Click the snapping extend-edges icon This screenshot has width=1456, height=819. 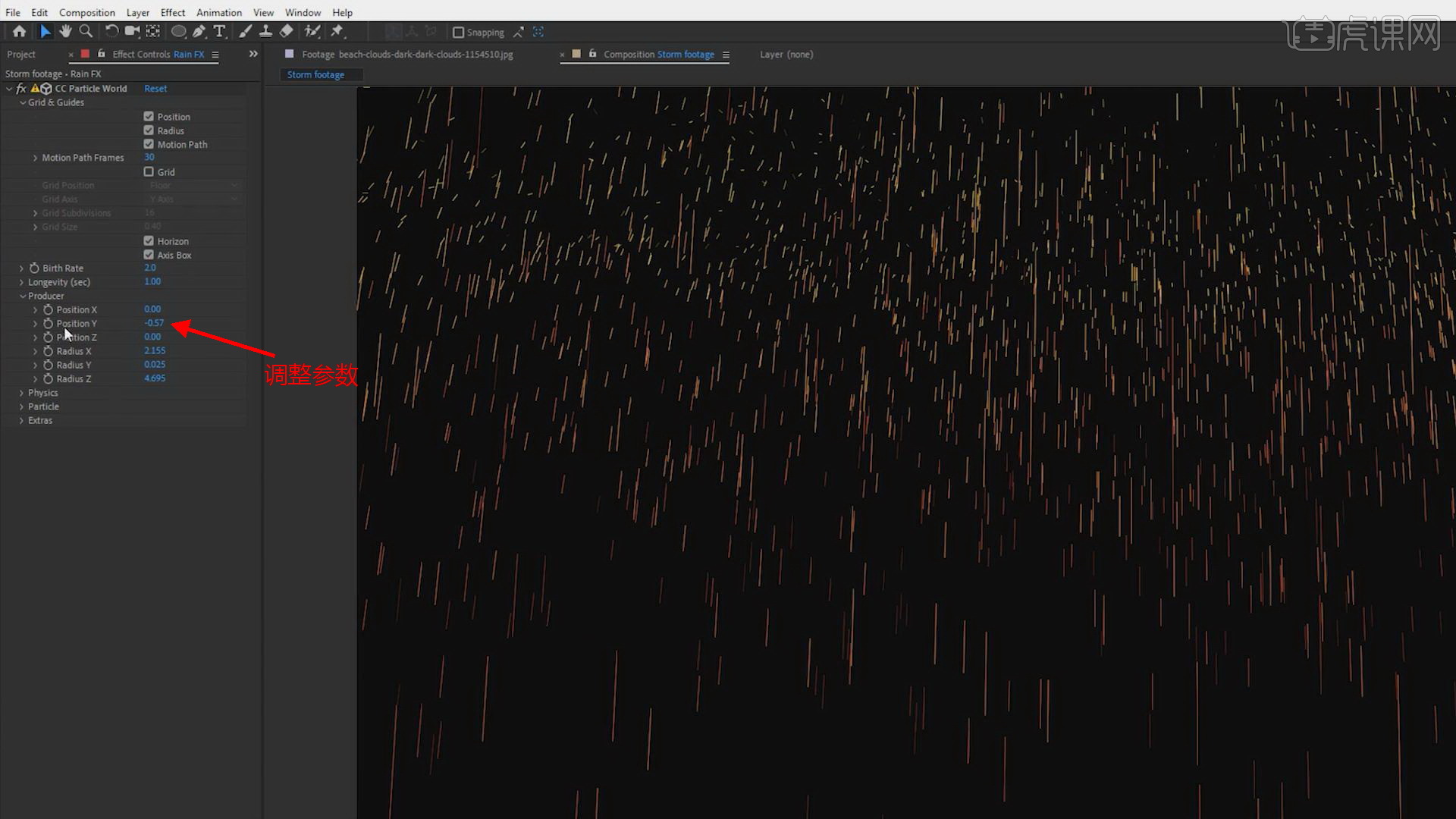click(x=518, y=32)
